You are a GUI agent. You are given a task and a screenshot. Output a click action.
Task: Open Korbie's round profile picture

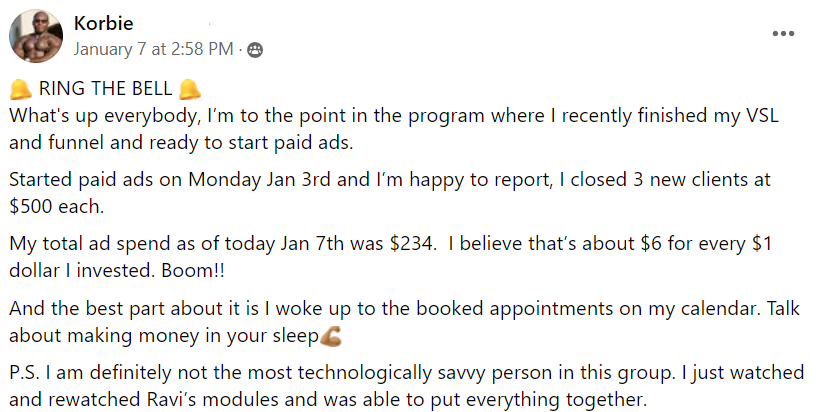coord(36,36)
